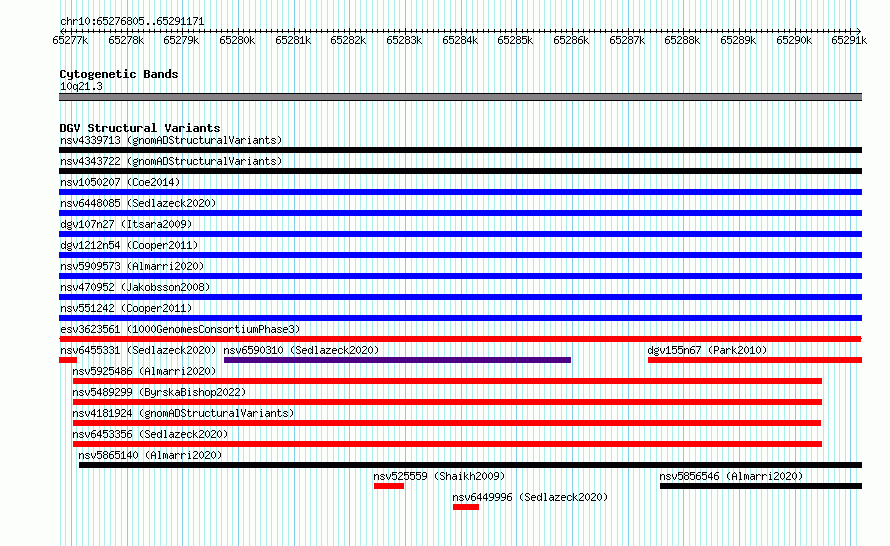Click the nsv5909573 (Almarri2020) label
The width and height of the screenshot is (890, 546).
point(132,266)
